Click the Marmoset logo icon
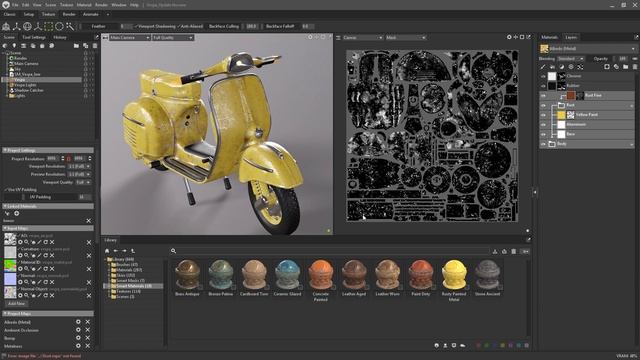 [x=6, y=5]
